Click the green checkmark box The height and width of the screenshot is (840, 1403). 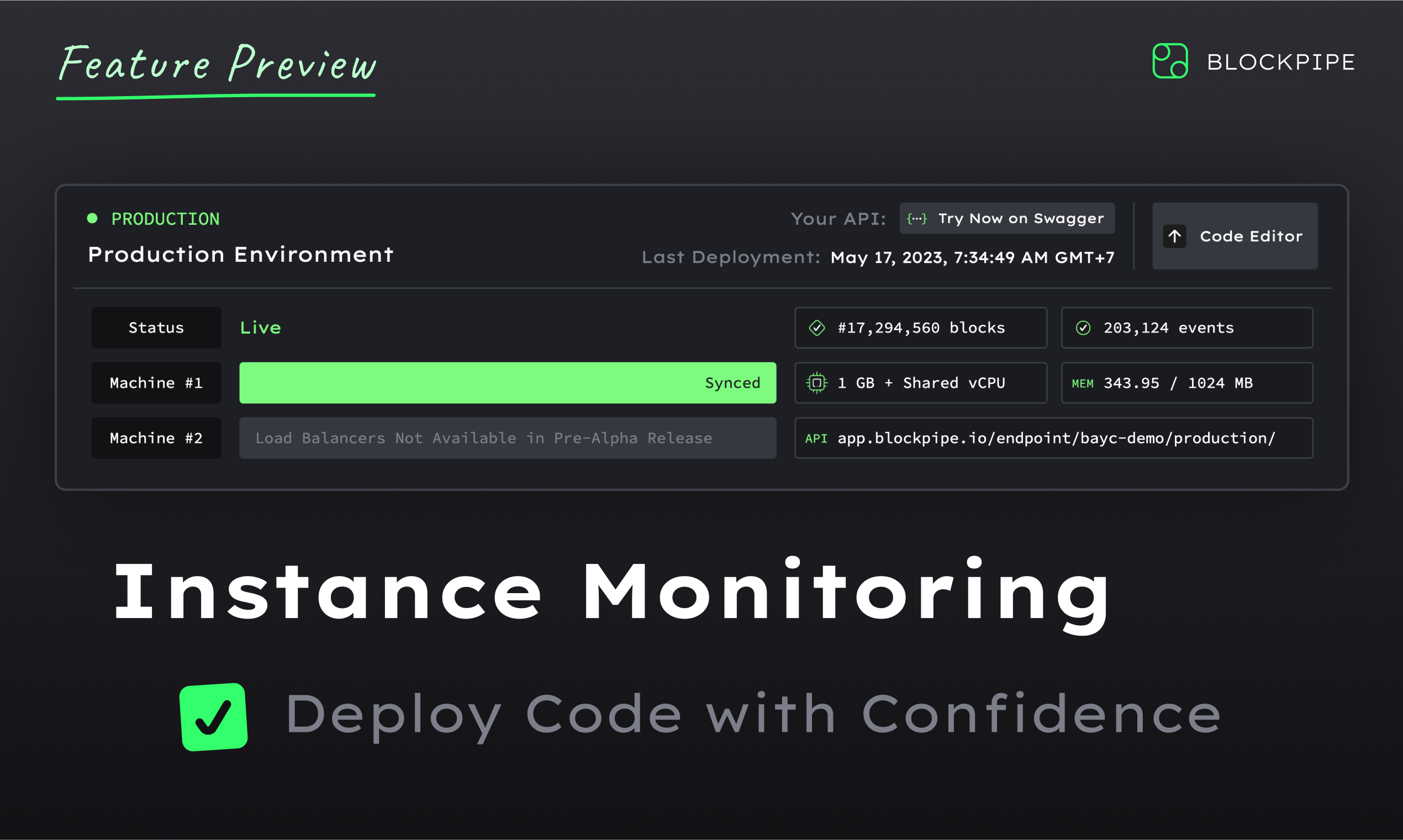tap(214, 717)
